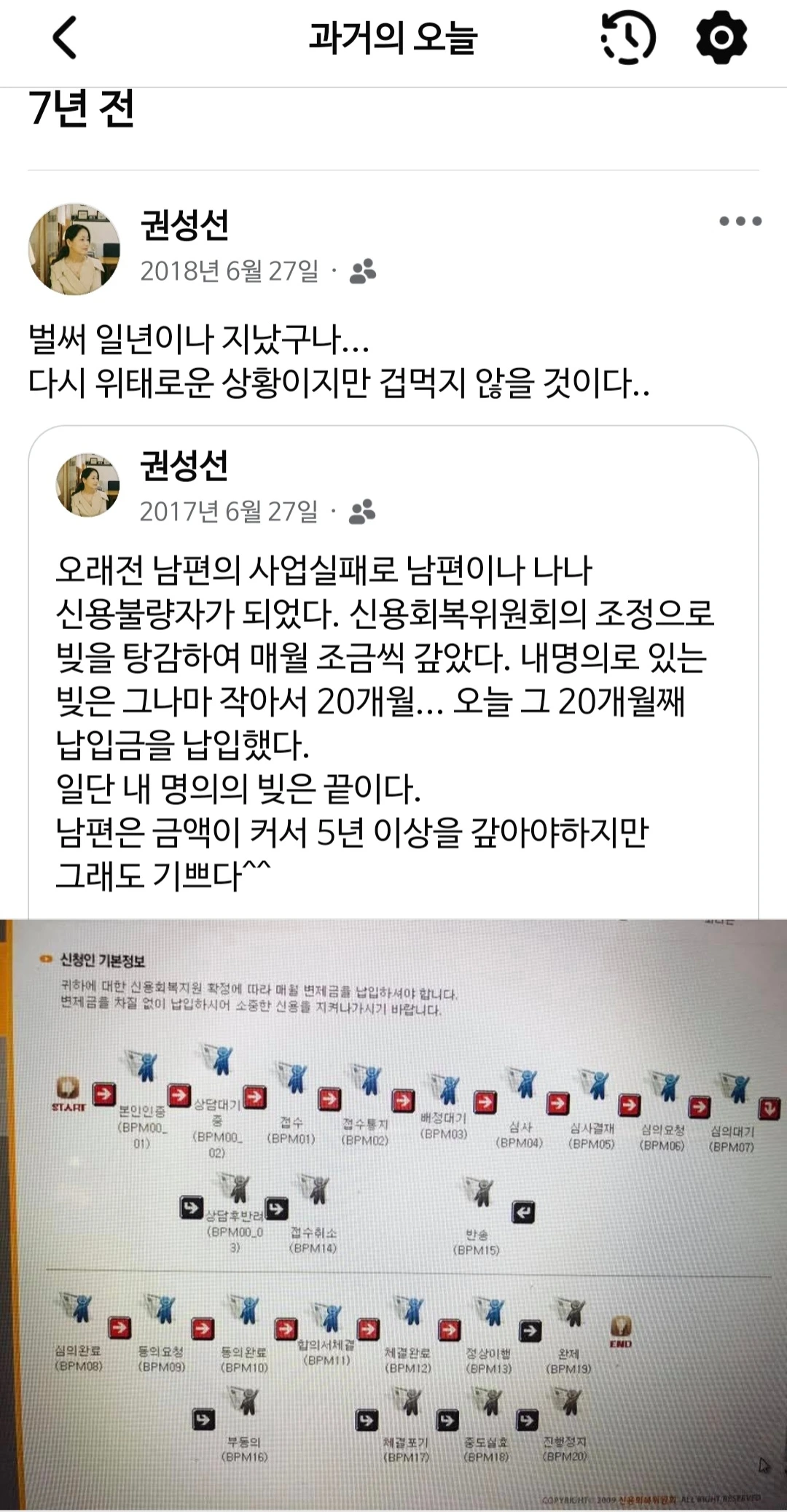Viewport: 787px width, 1512px height.
Task: Open the three-dot post options menu
Action: tap(740, 221)
